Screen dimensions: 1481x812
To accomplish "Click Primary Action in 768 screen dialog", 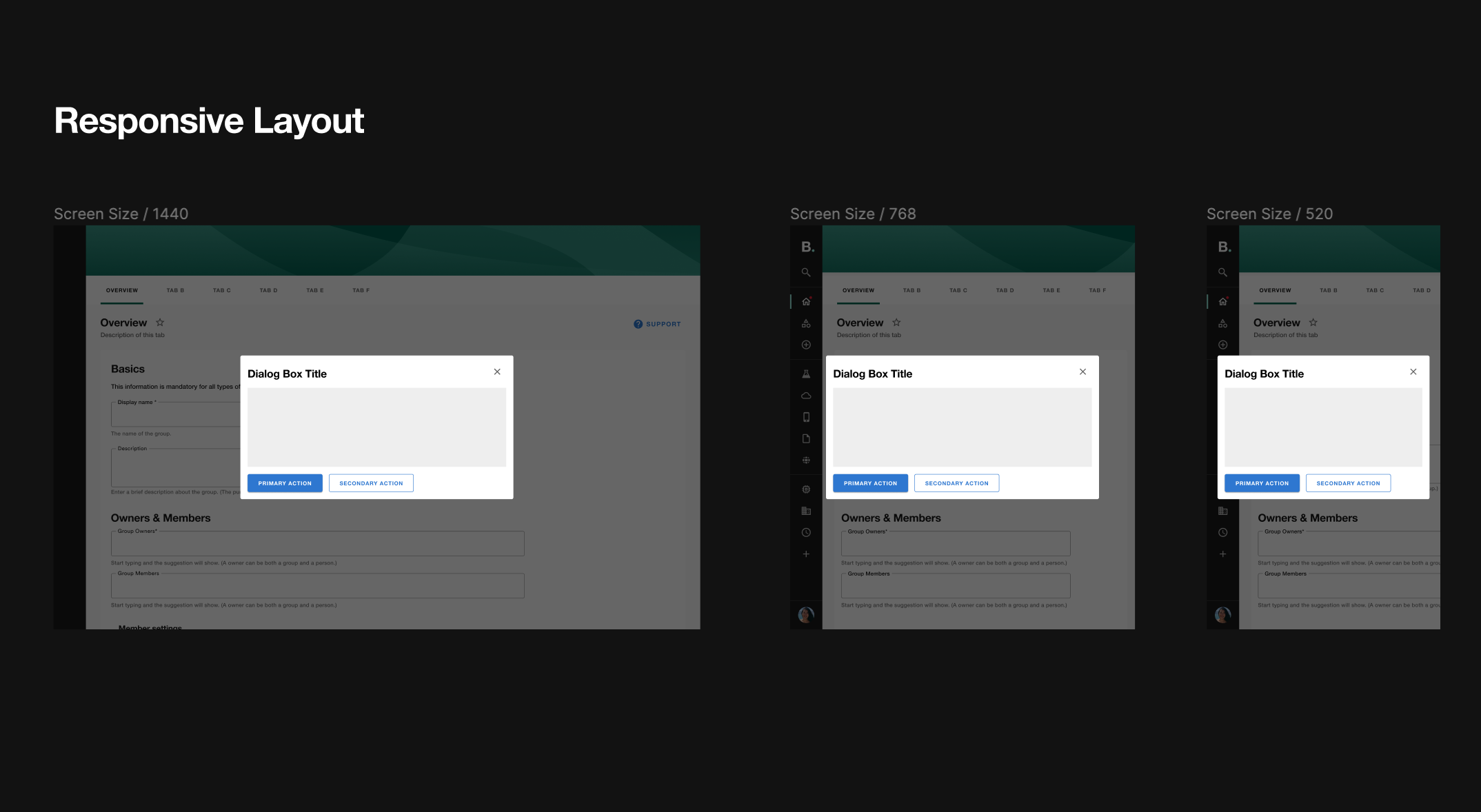I will 870,483.
